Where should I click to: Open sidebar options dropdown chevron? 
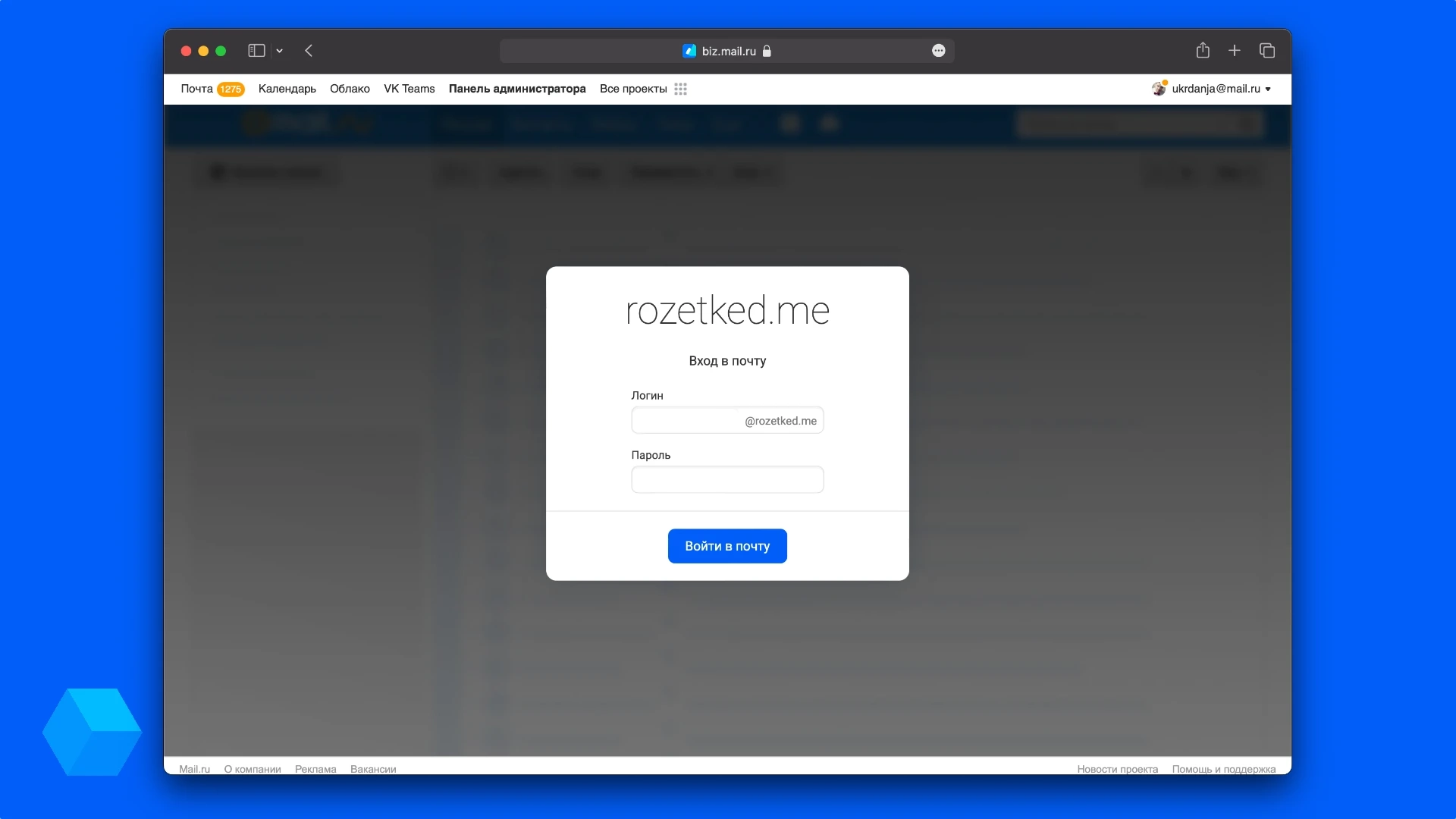(x=280, y=51)
